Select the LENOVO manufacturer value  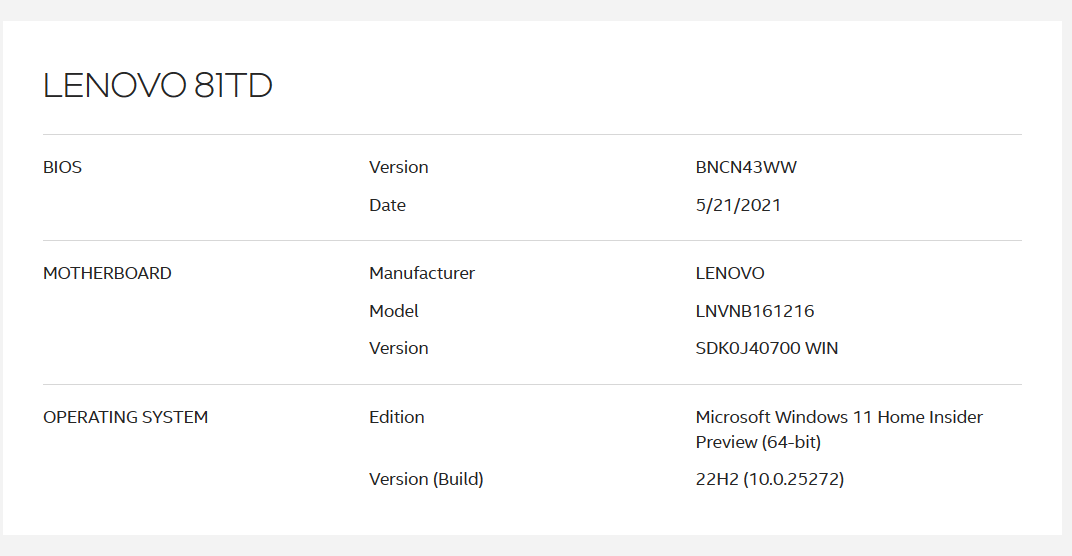[x=730, y=273]
